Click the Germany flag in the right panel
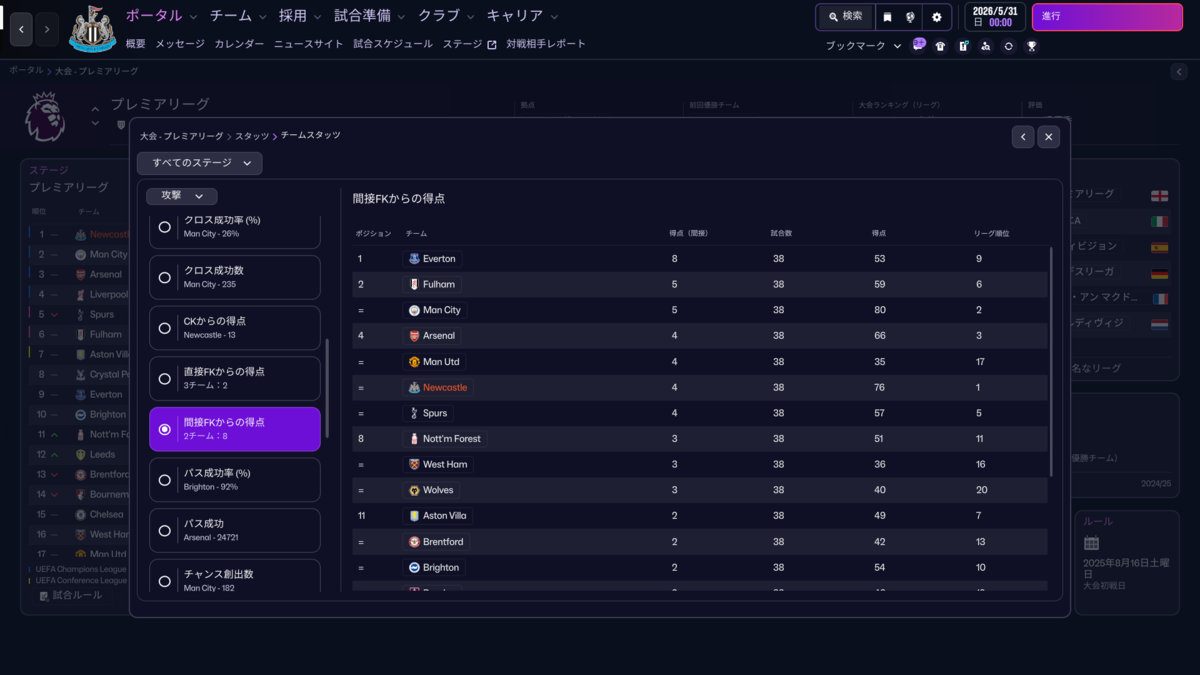This screenshot has width=1200, height=675. (x=1160, y=273)
